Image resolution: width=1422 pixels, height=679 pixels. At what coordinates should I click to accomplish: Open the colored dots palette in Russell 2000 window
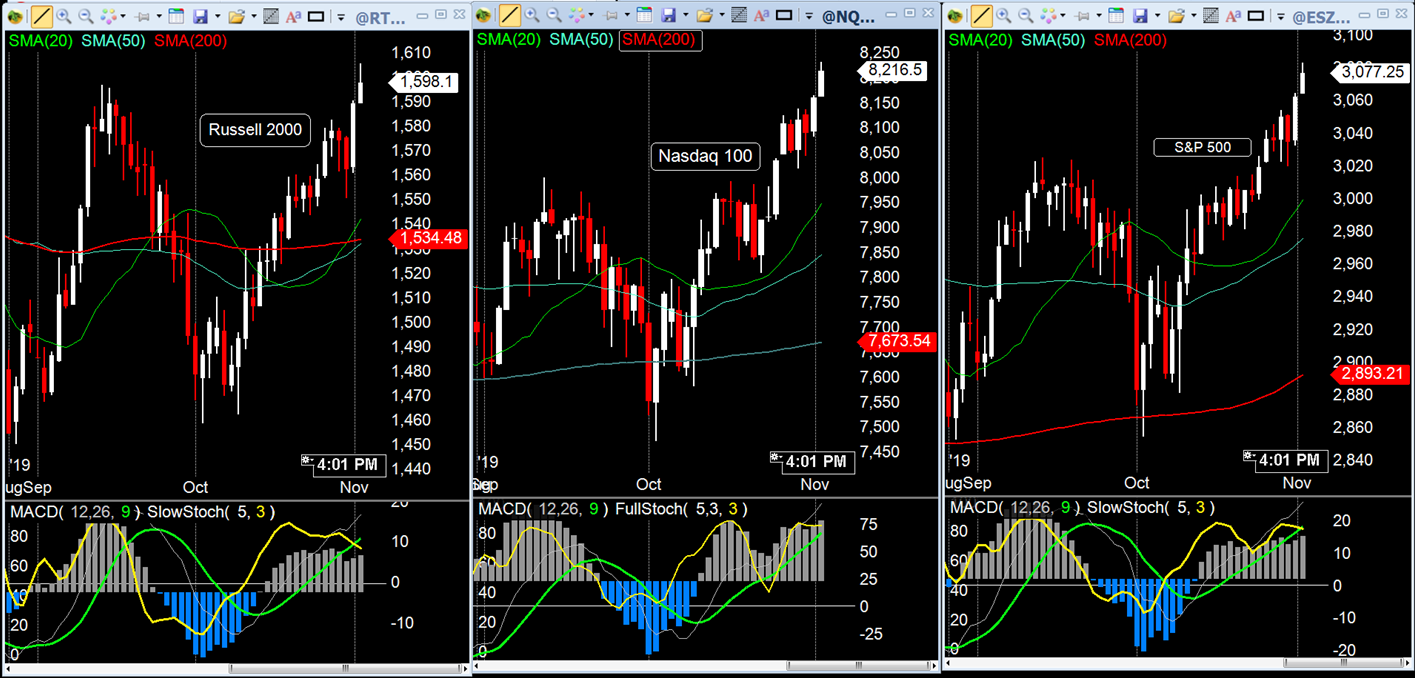click(x=108, y=16)
